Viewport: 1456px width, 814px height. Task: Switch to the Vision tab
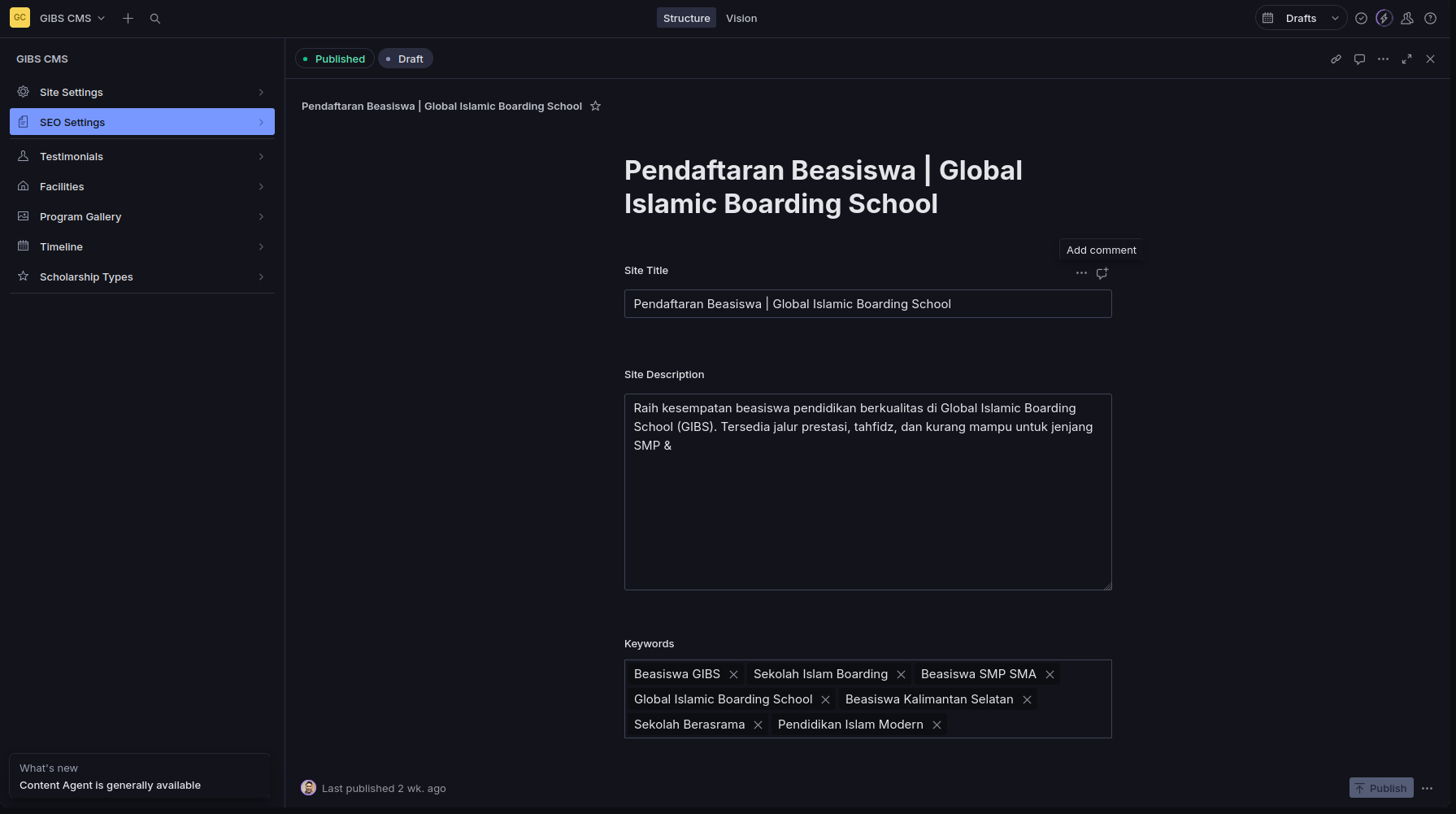(741, 18)
